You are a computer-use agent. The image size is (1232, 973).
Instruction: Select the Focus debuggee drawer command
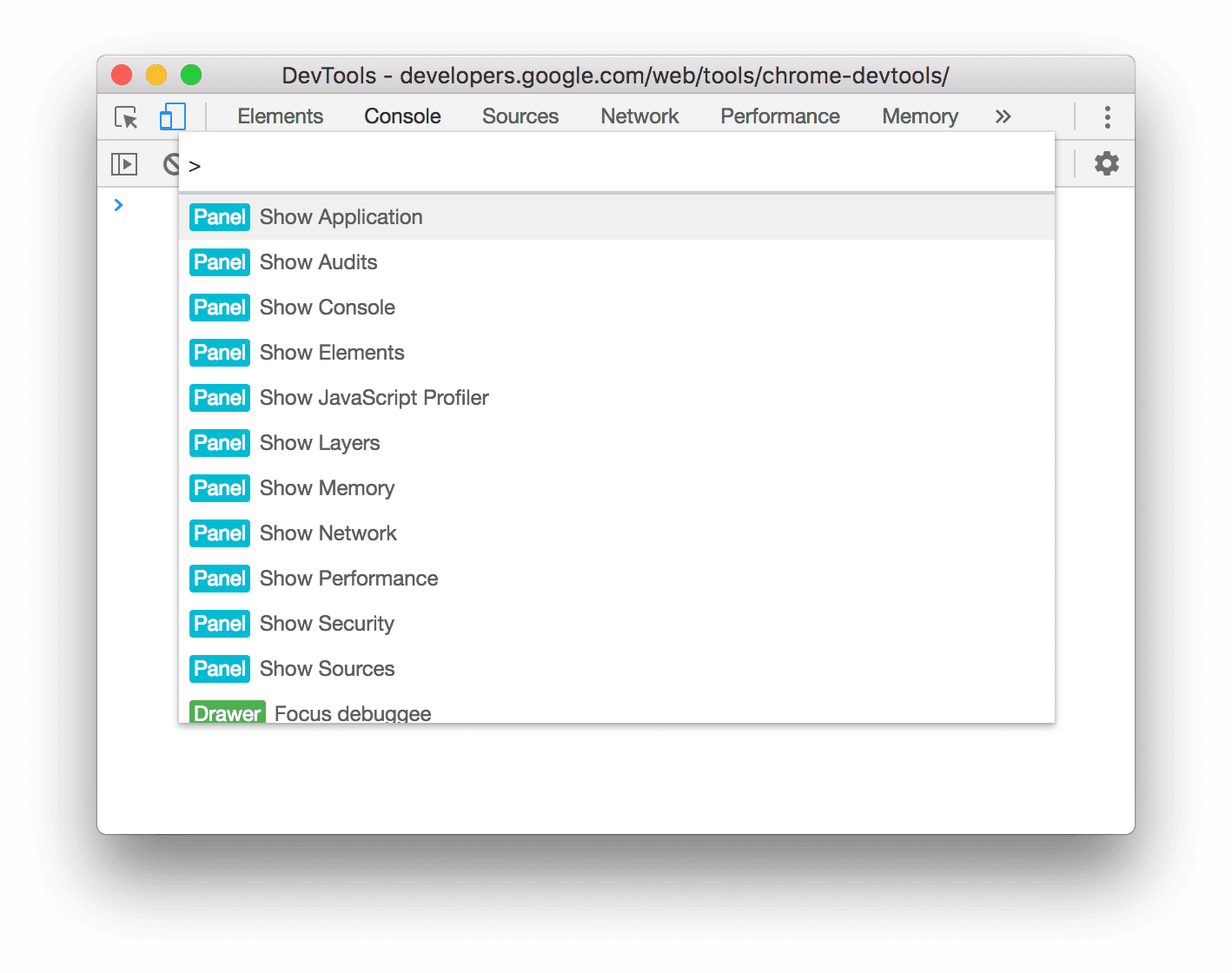coord(352,712)
